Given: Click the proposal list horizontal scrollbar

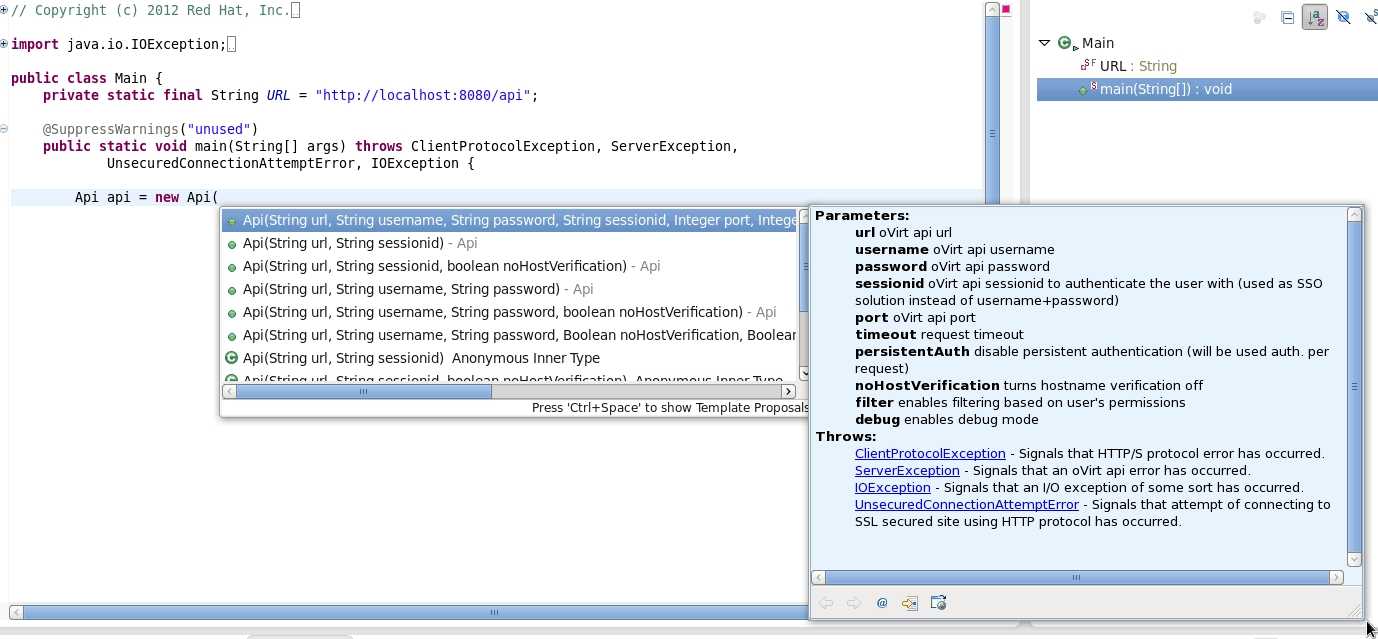Looking at the screenshot, I should pyautogui.click(x=364, y=392).
